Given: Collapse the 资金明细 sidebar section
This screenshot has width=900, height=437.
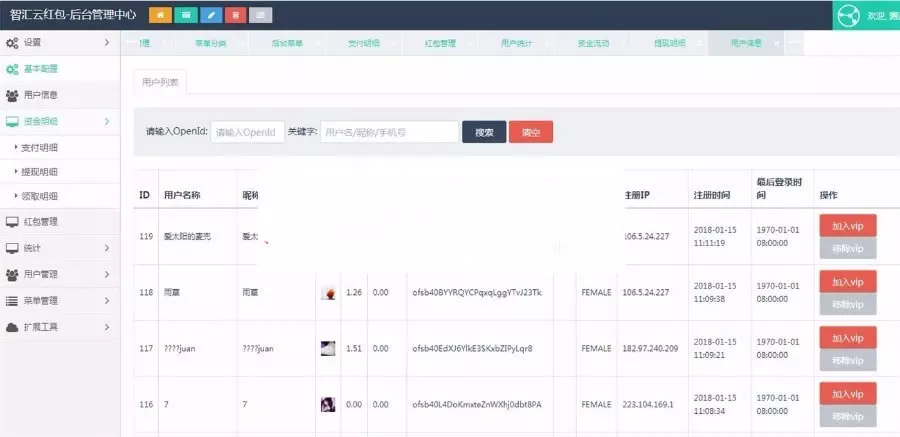Looking at the screenshot, I should click(60, 121).
